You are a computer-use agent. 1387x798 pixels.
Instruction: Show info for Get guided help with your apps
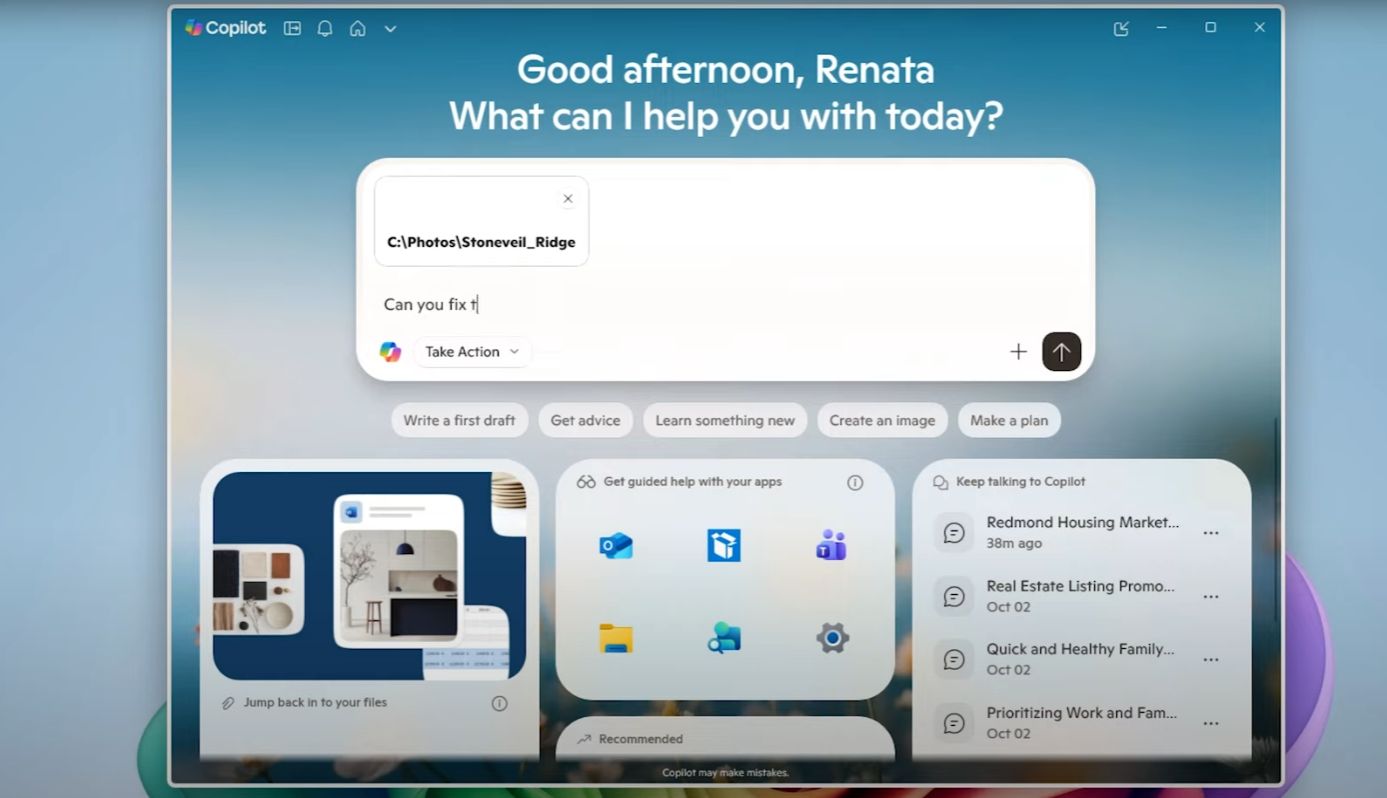[855, 483]
